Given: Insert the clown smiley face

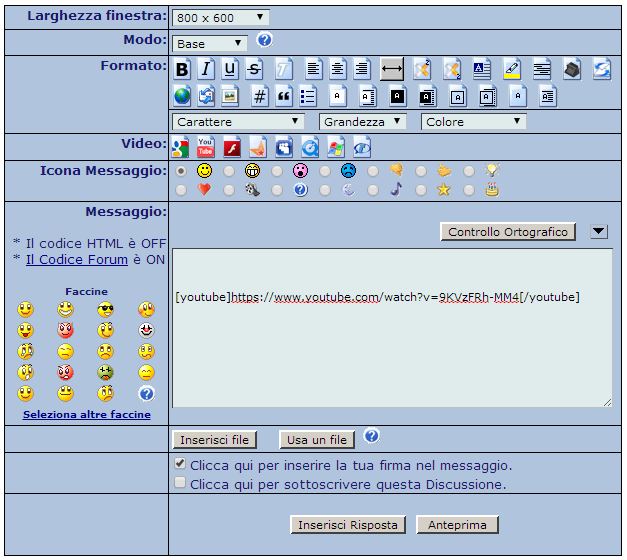Looking at the screenshot, I should pyautogui.click(x=146, y=330).
